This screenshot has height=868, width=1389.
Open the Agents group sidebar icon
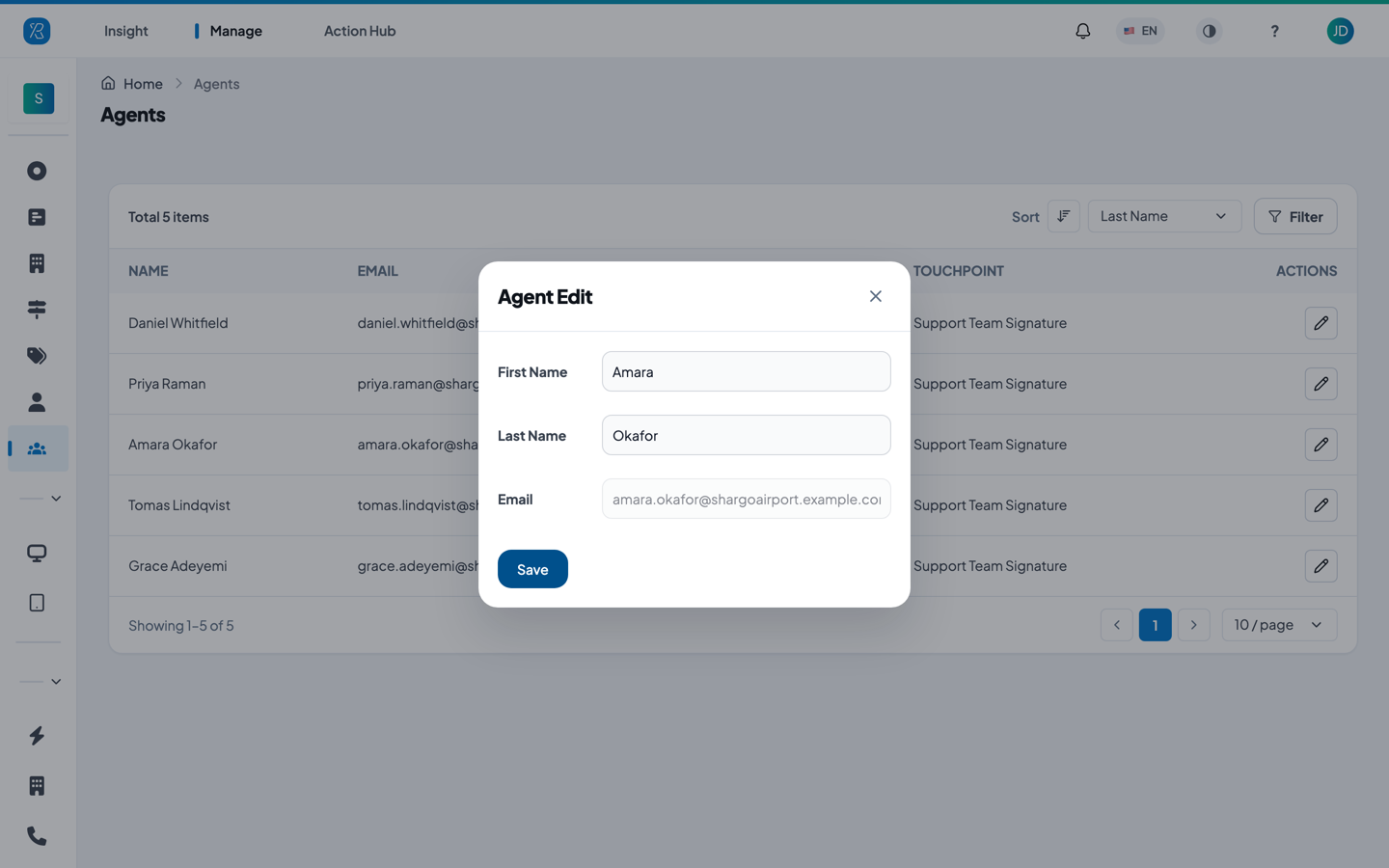pyautogui.click(x=38, y=448)
